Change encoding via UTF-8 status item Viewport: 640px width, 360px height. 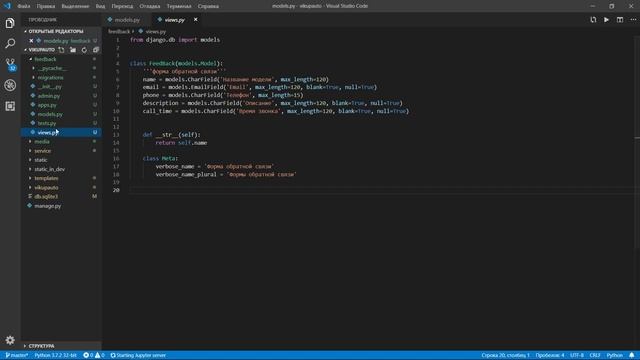point(577,355)
